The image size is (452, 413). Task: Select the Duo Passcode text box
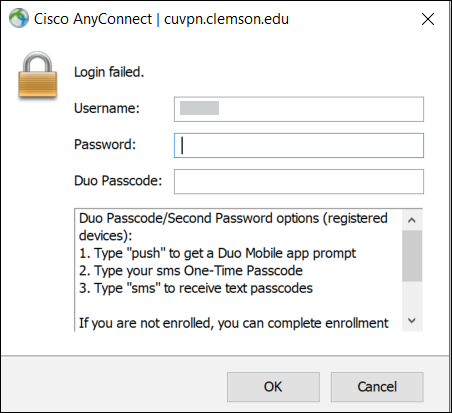click(x=299, y=181)
